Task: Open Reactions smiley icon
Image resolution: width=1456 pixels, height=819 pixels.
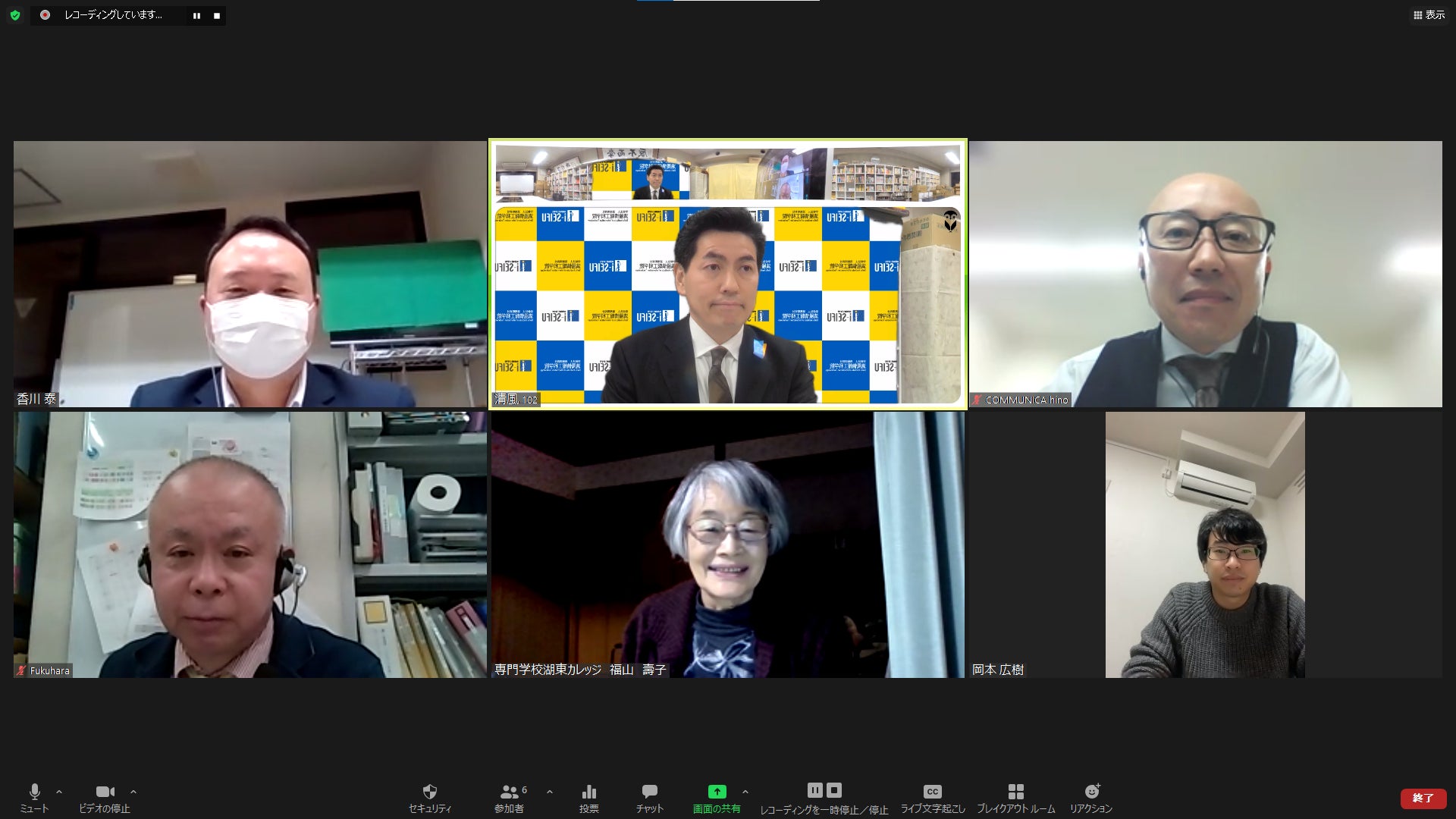Action: pos(1091,792)
